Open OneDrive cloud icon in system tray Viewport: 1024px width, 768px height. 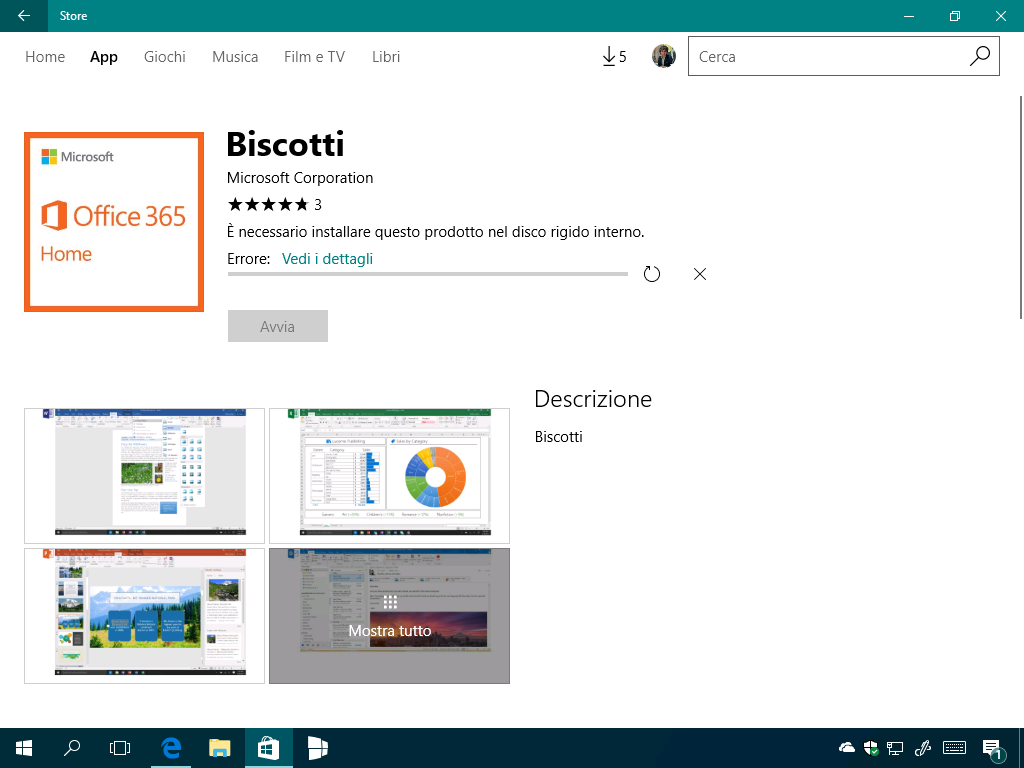846,748
